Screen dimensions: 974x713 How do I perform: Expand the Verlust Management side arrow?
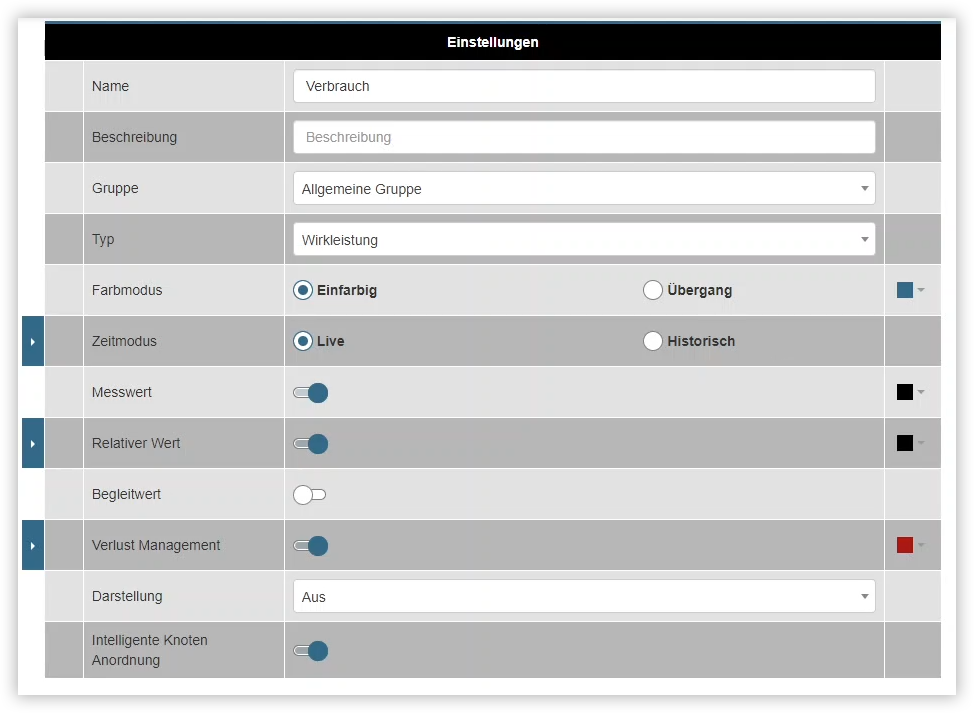pyautogui.click(x=32, y=545)
